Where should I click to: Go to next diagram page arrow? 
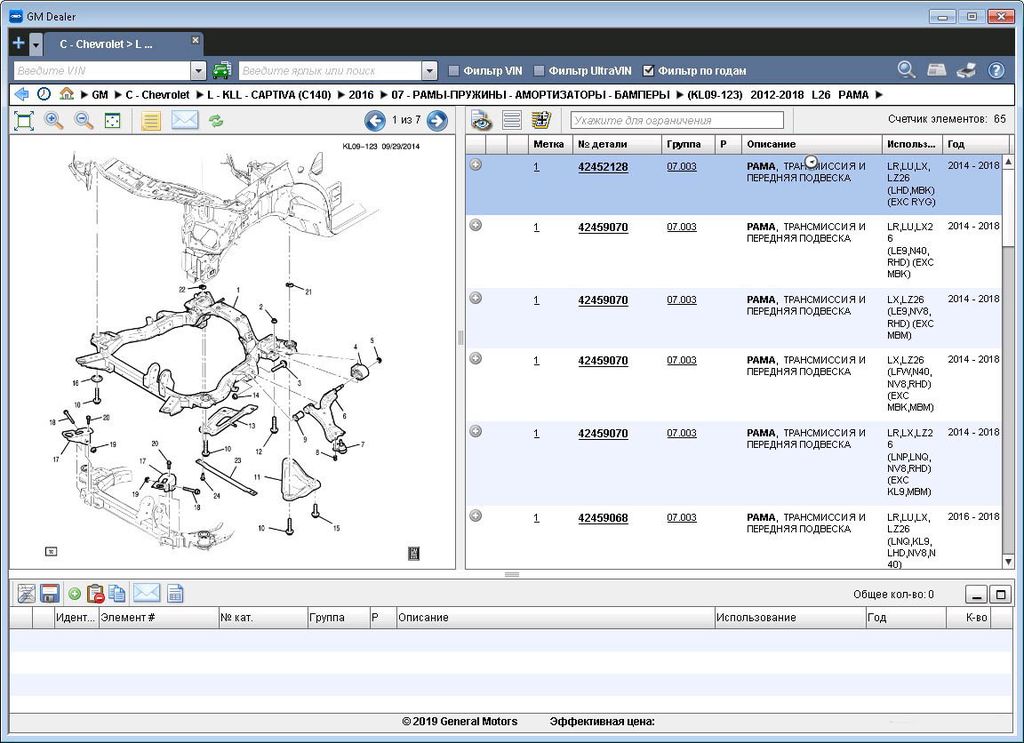click(x=437, y=121)
